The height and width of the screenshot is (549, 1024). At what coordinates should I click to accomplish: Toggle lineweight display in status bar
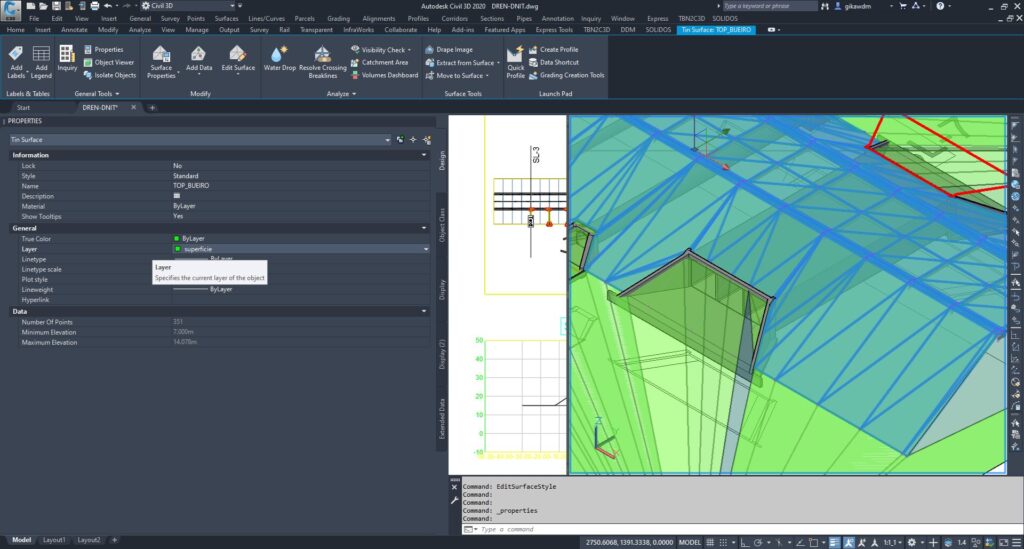[x=834, y=542]
